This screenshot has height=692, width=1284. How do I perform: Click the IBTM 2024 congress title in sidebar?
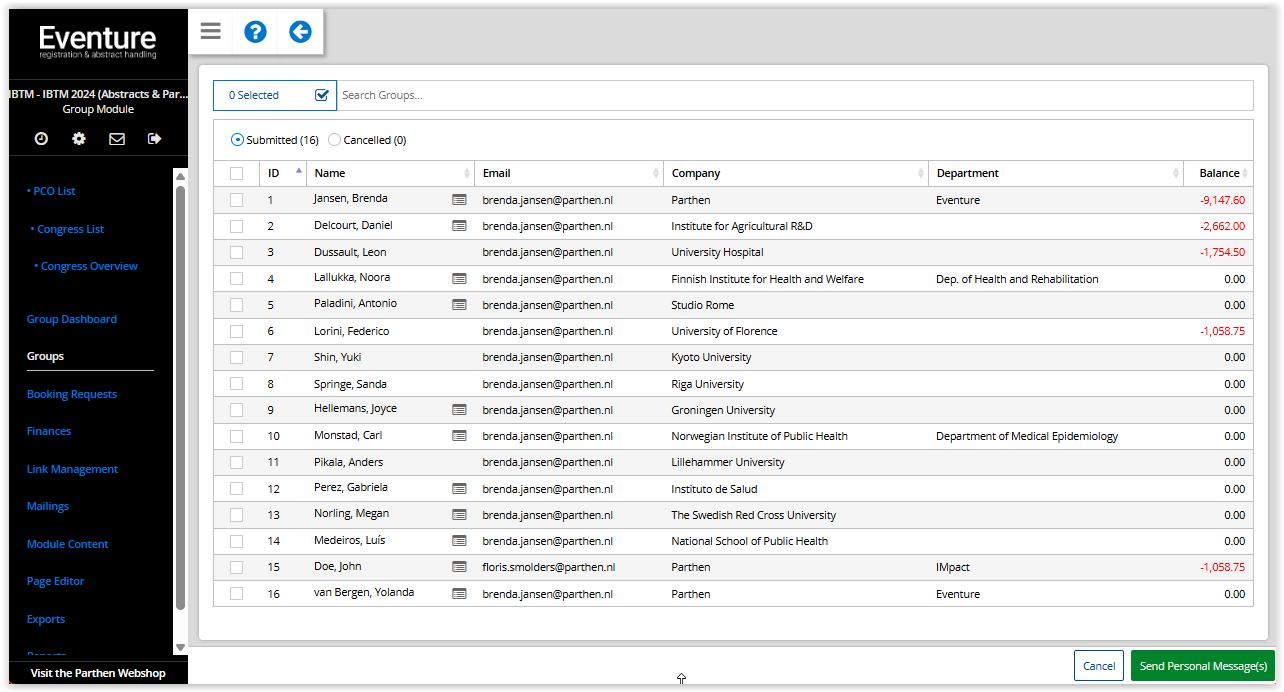tap(98, 94)
